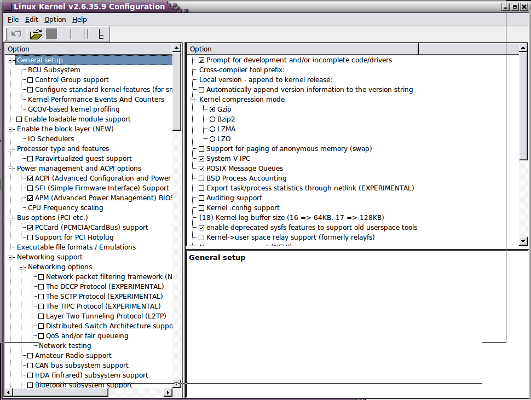The height and width of the screenshot is (400, 531).
Task: Toggle Paravirtualized guest support checkbox
Action: tap(30, 159)
